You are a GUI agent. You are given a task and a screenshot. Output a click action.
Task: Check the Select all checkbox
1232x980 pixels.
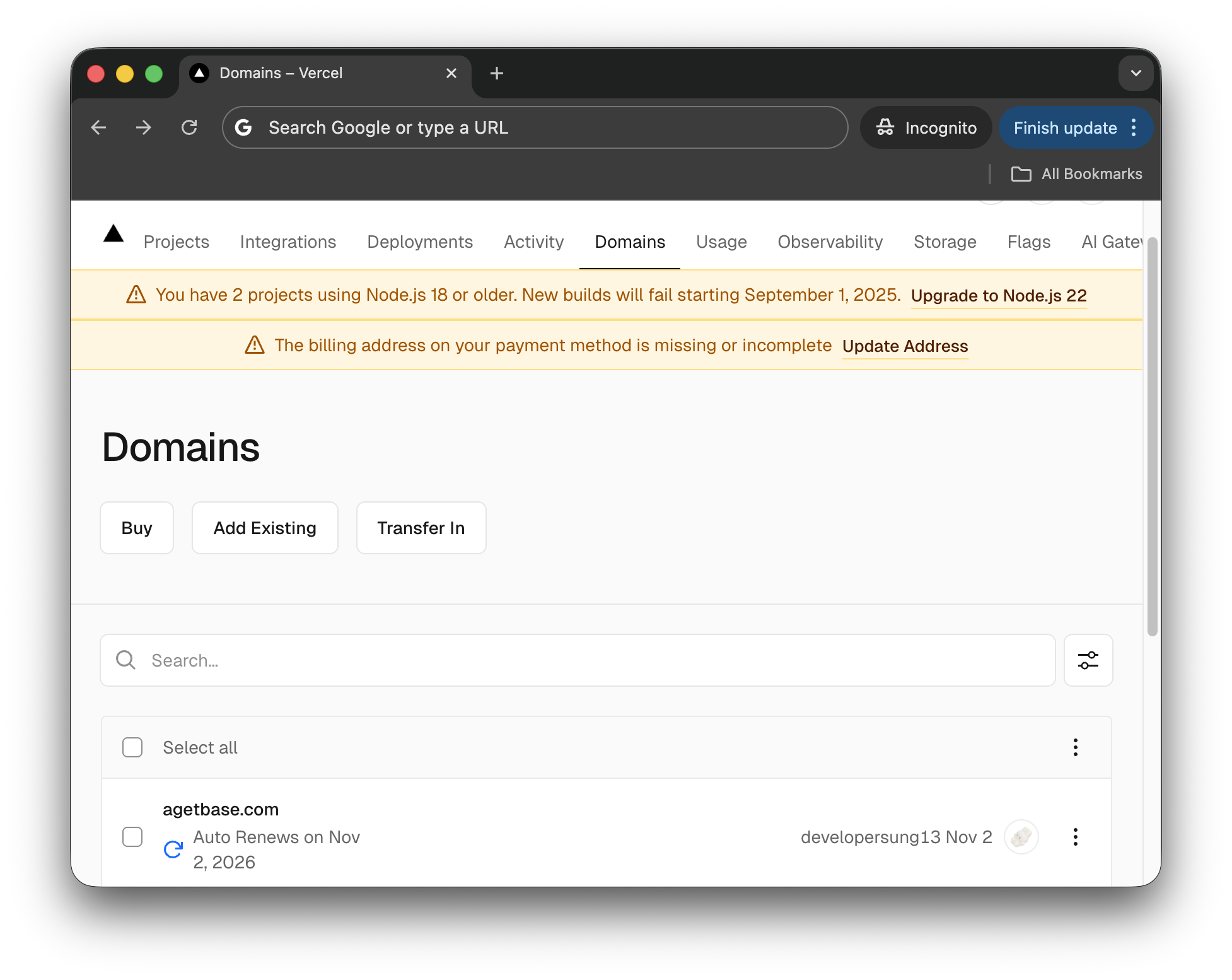[132, 747]
